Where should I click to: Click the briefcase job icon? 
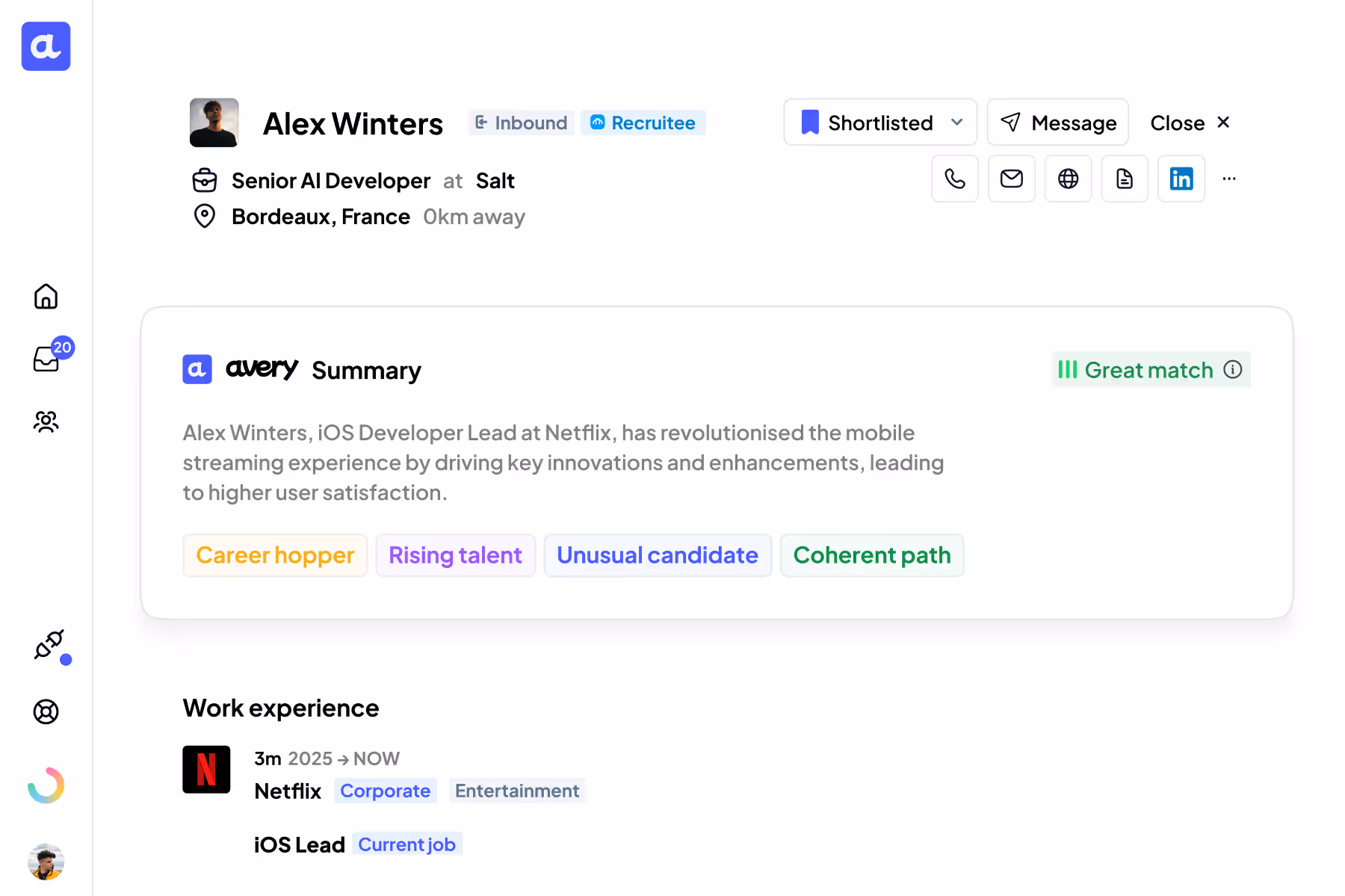pos(205,181)
